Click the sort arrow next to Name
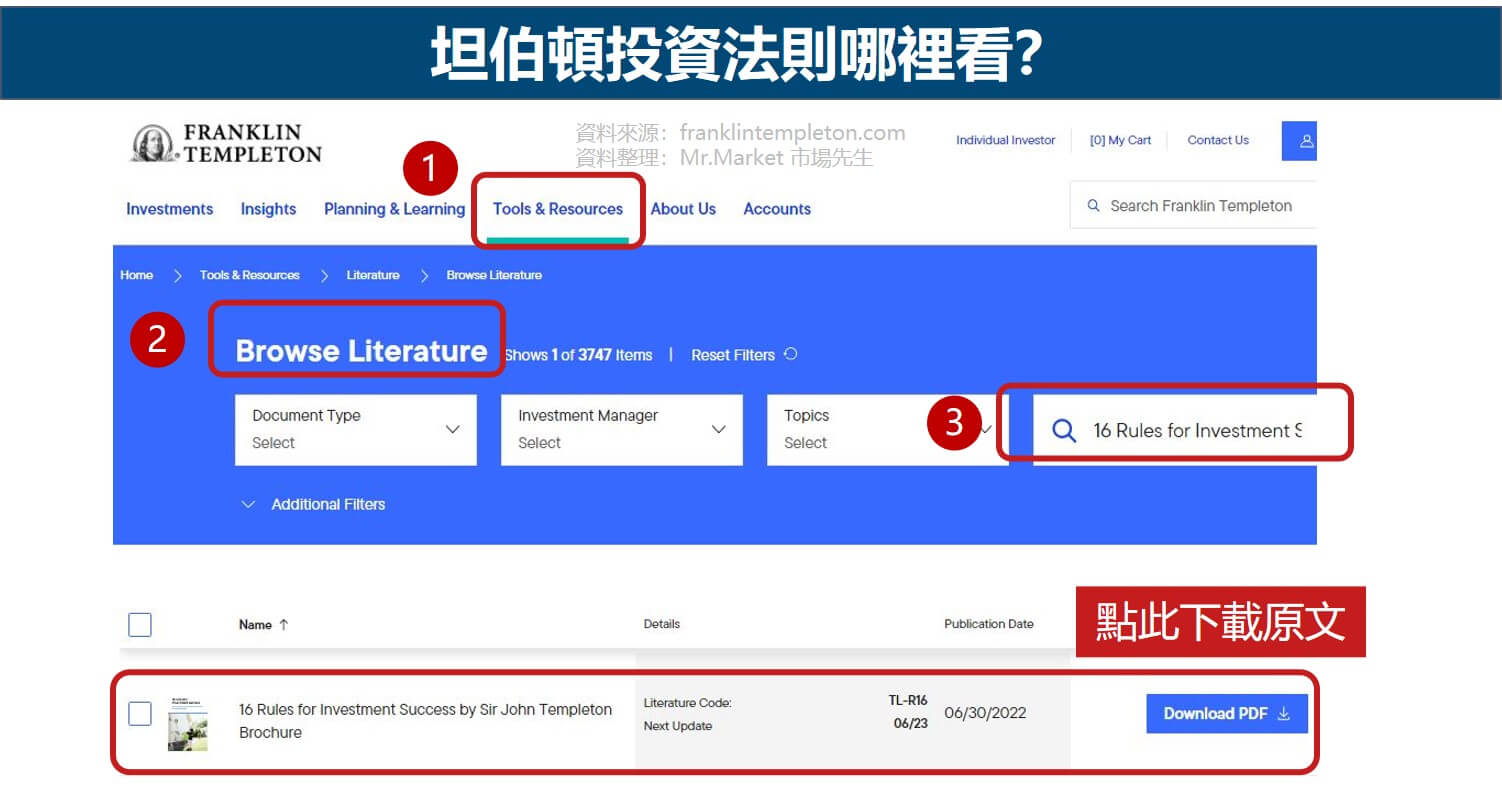 [x=283, y=624]
